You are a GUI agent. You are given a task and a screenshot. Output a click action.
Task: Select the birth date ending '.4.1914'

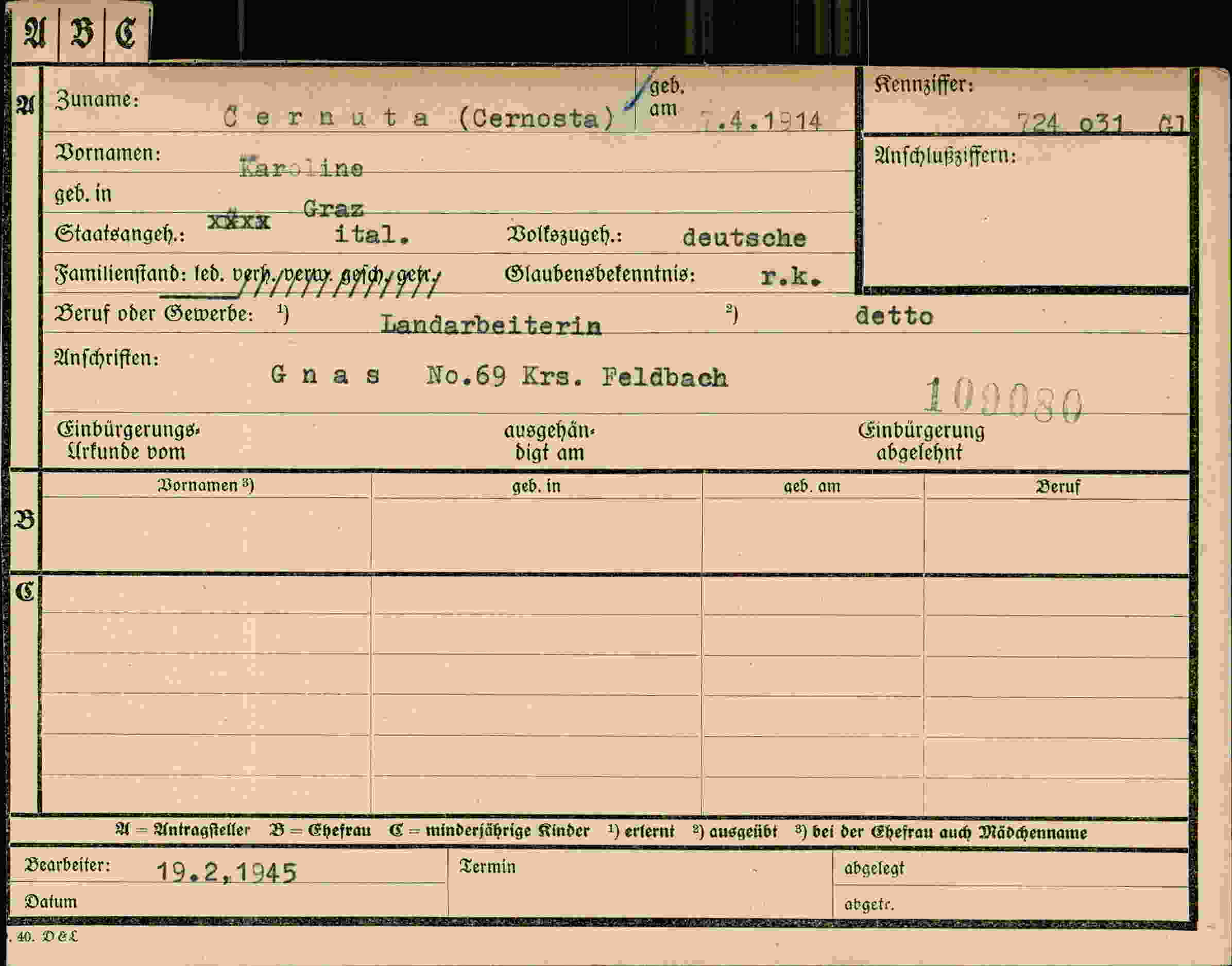(761, 122)
